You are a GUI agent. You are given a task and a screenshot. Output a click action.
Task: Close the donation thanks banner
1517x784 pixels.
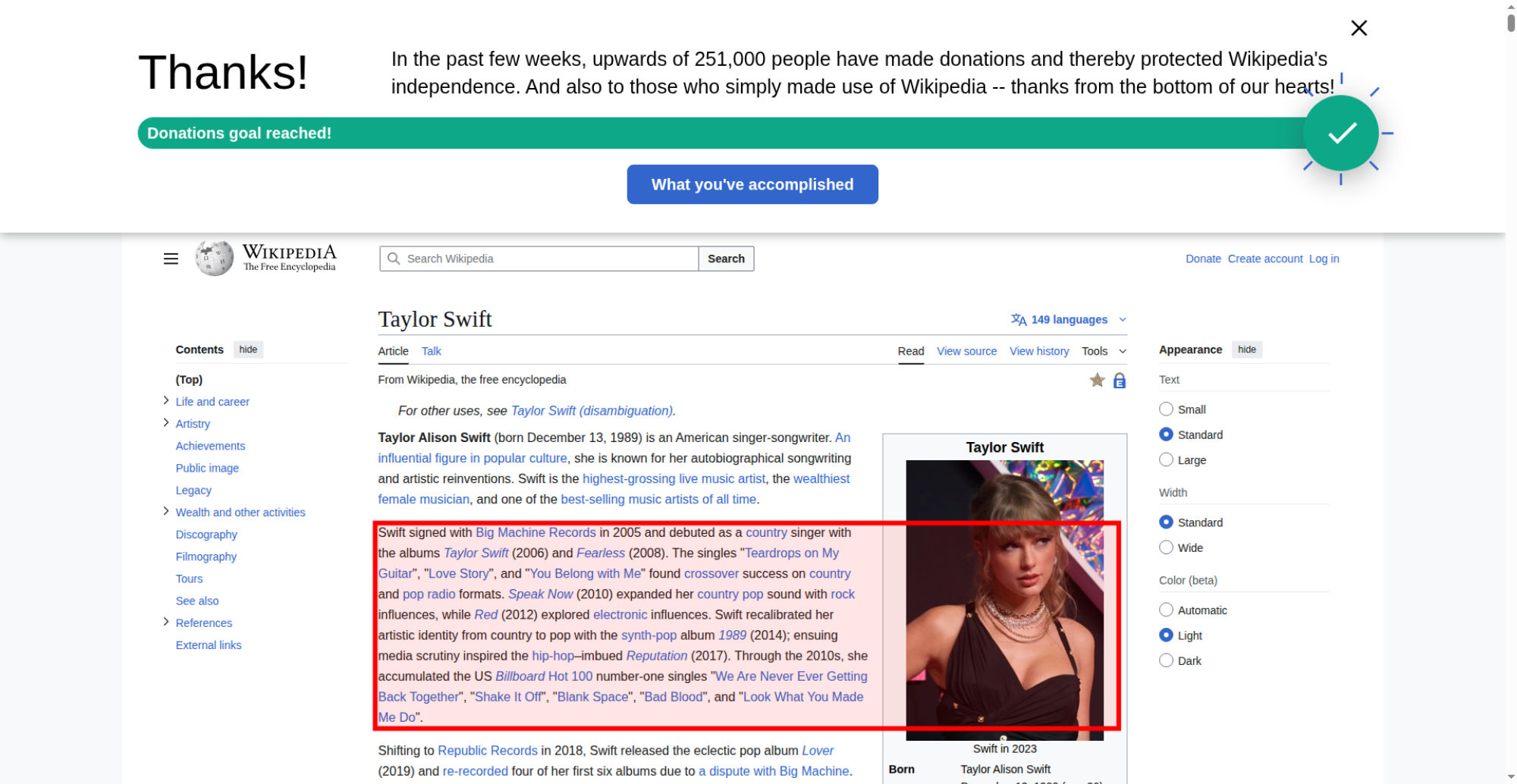(x=1358, y=28)
